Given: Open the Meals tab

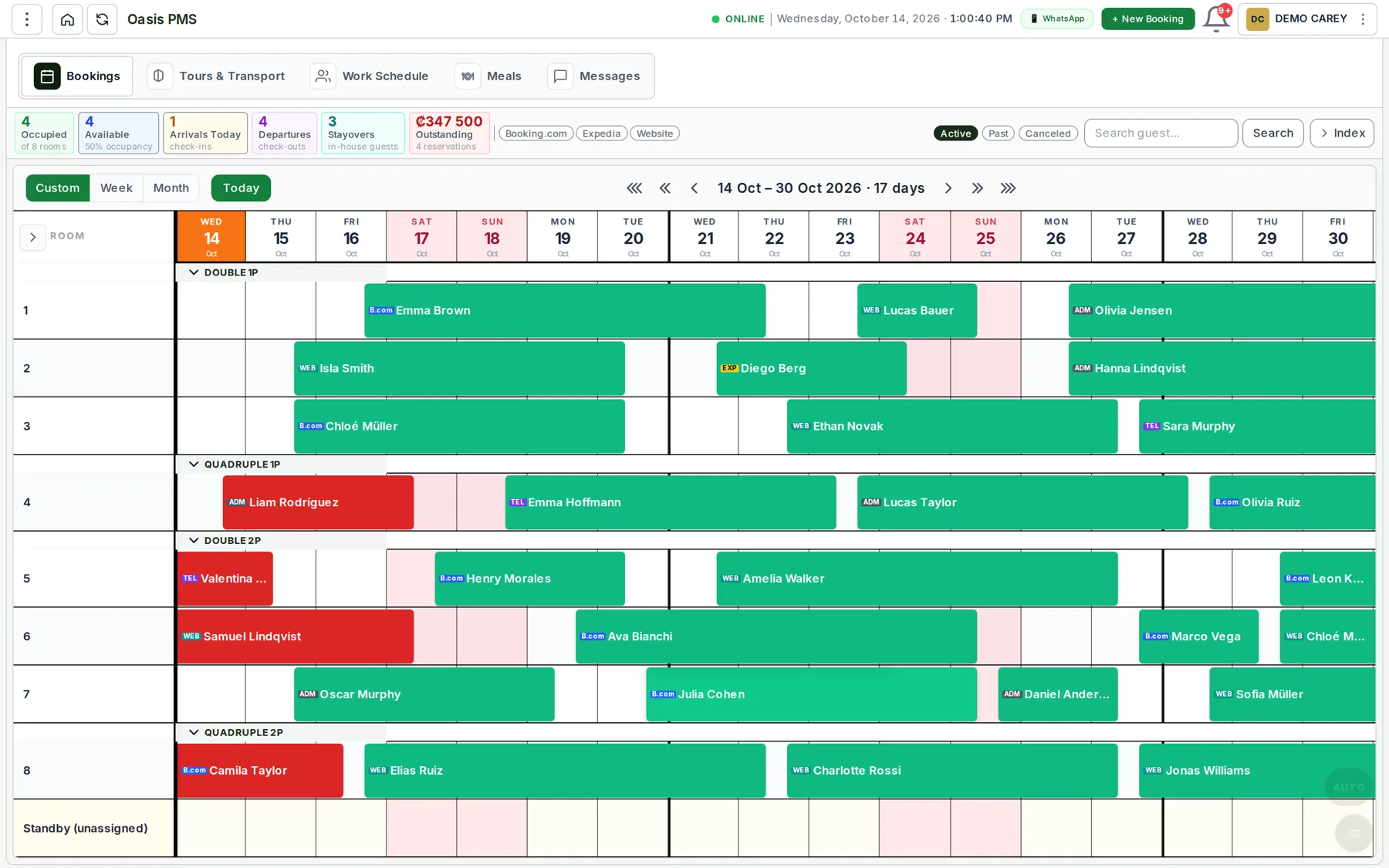Looking at the screenshot, I should tap(489, 76).
